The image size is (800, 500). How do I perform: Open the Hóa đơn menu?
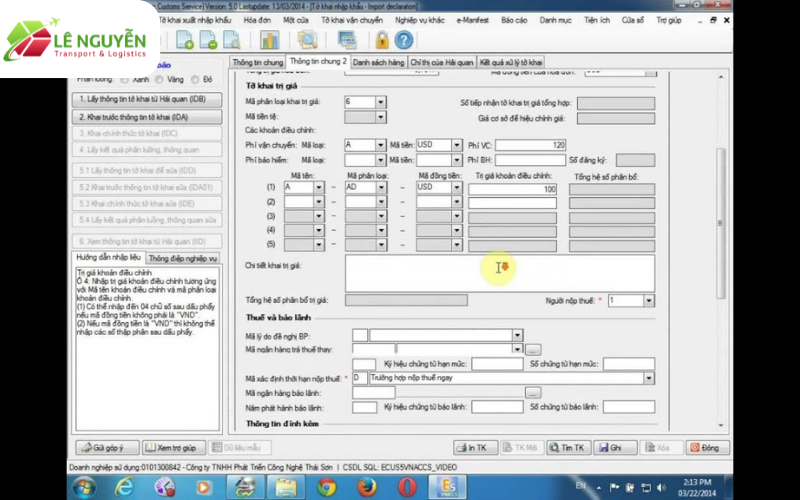(257, 20)
